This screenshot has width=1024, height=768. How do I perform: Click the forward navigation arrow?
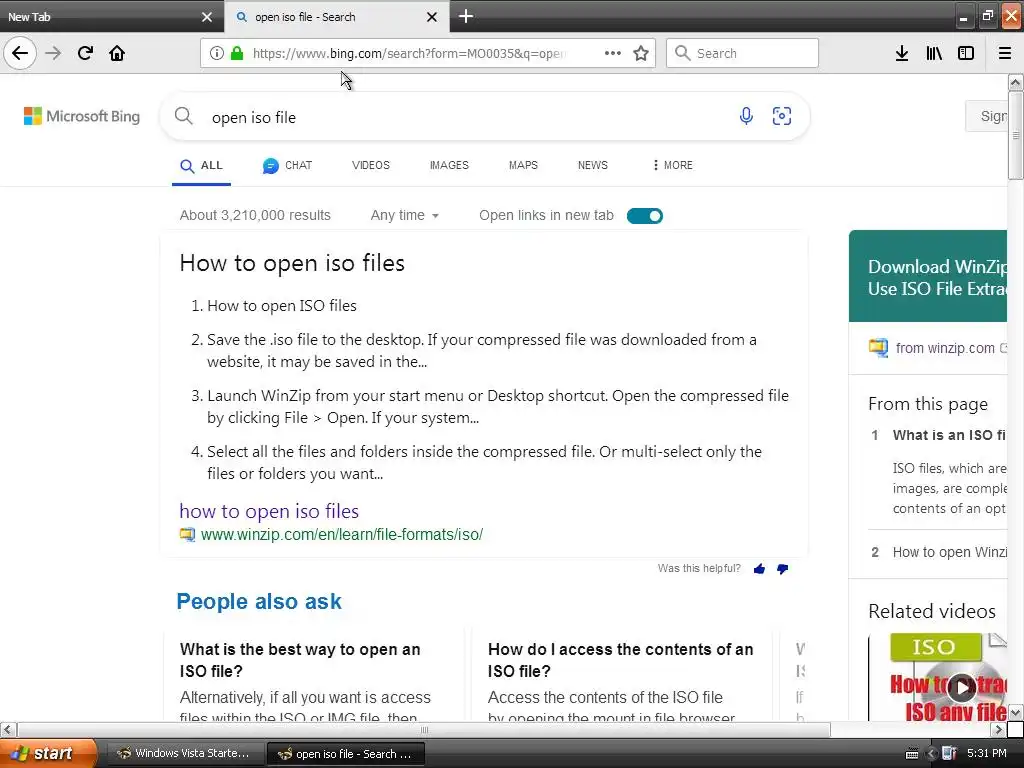(x=53, y=53)
